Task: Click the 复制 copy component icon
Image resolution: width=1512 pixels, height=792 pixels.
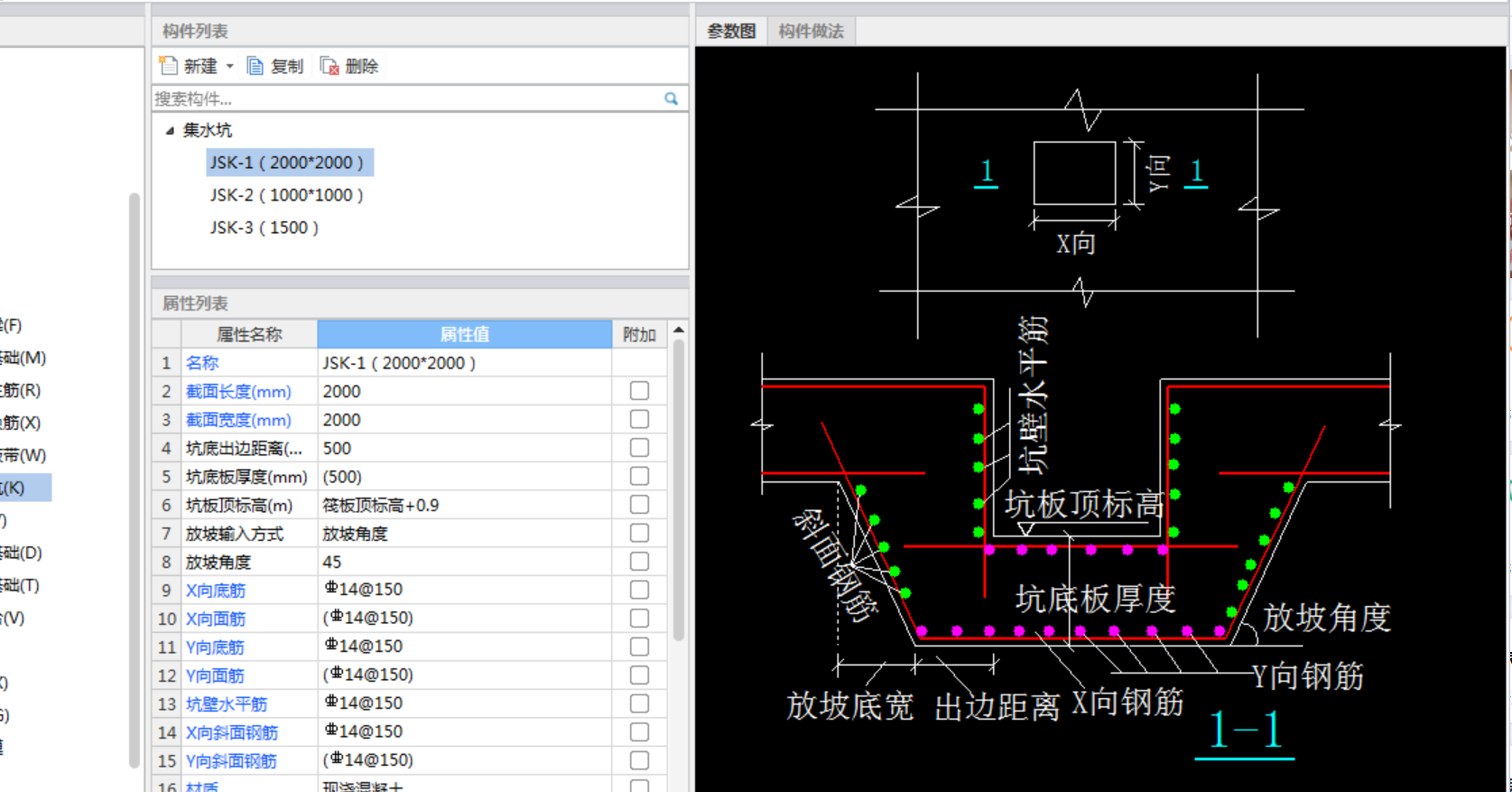Action: click(x=255, y=66)
